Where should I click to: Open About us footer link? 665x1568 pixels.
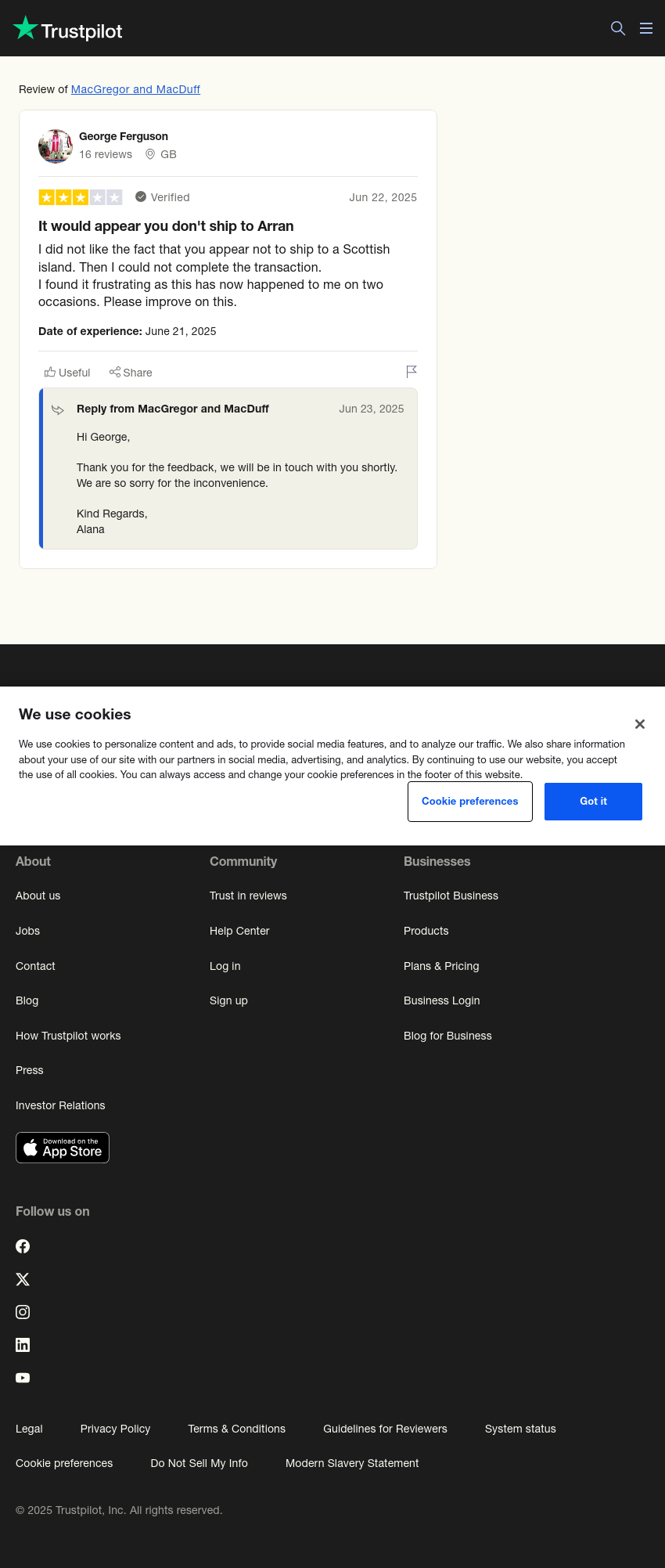(38, 896)
